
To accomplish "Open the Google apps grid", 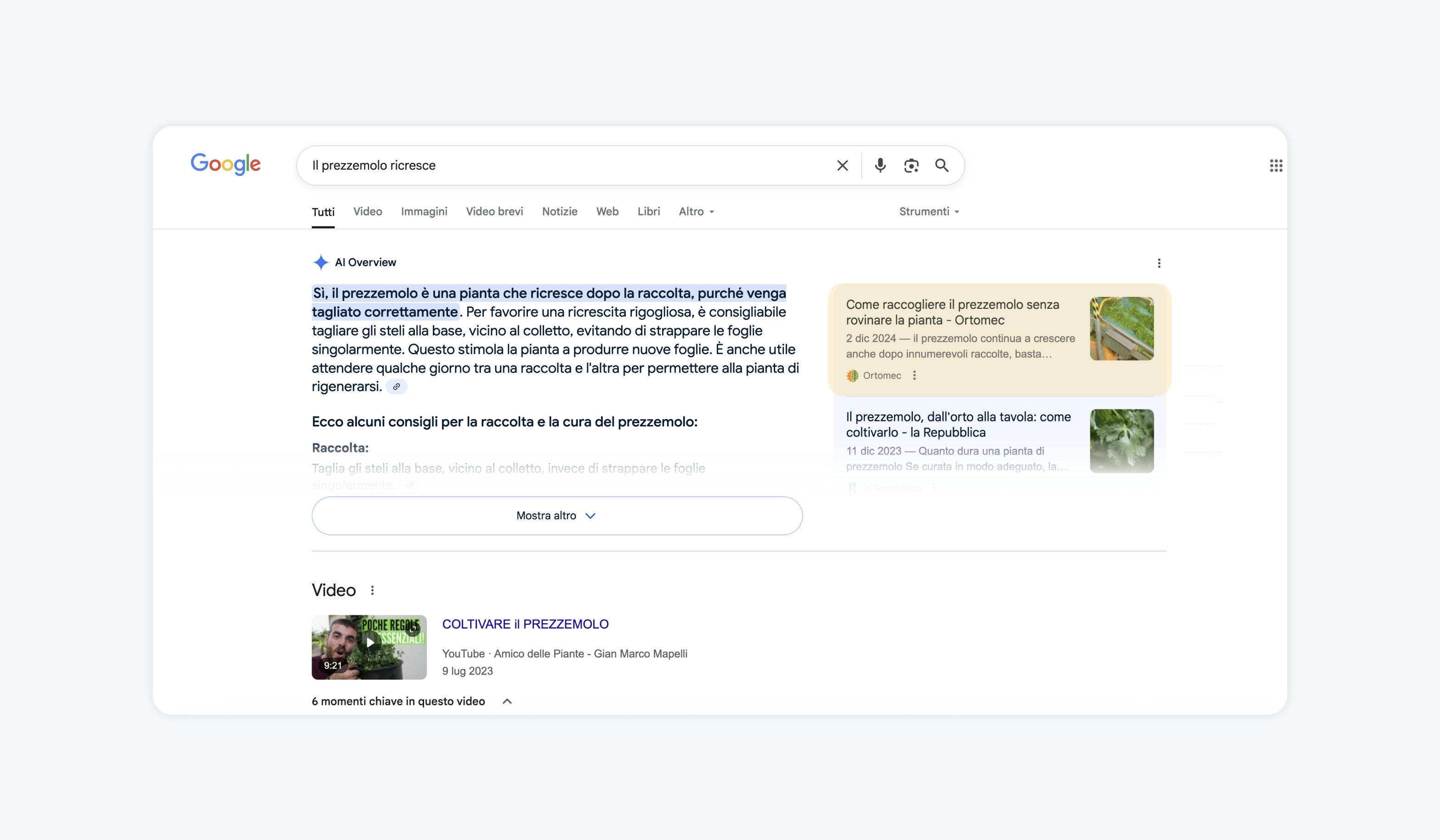I will pos(1276,166).
